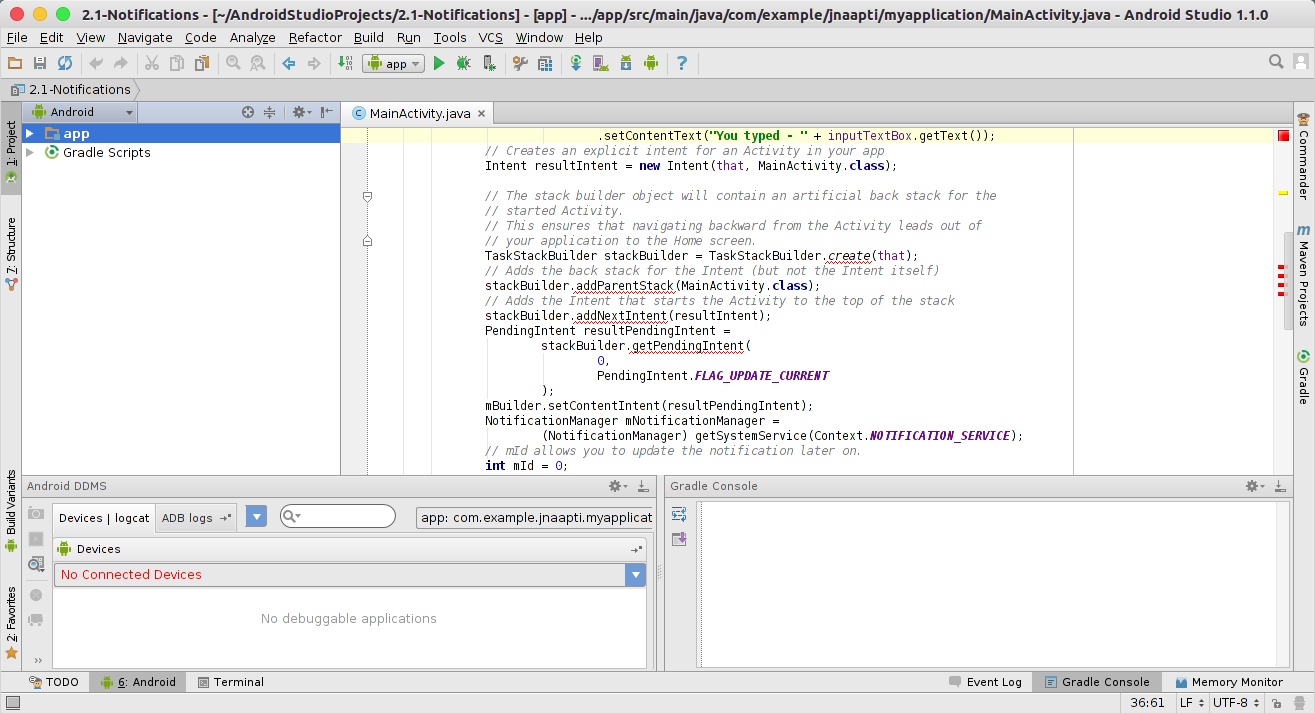
Task: Open Project Structure toolbar icon
Action: (520, 63)
